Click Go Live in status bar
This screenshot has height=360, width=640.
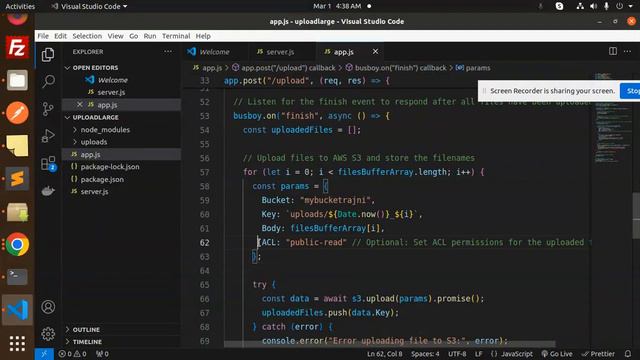click(556, 354)
